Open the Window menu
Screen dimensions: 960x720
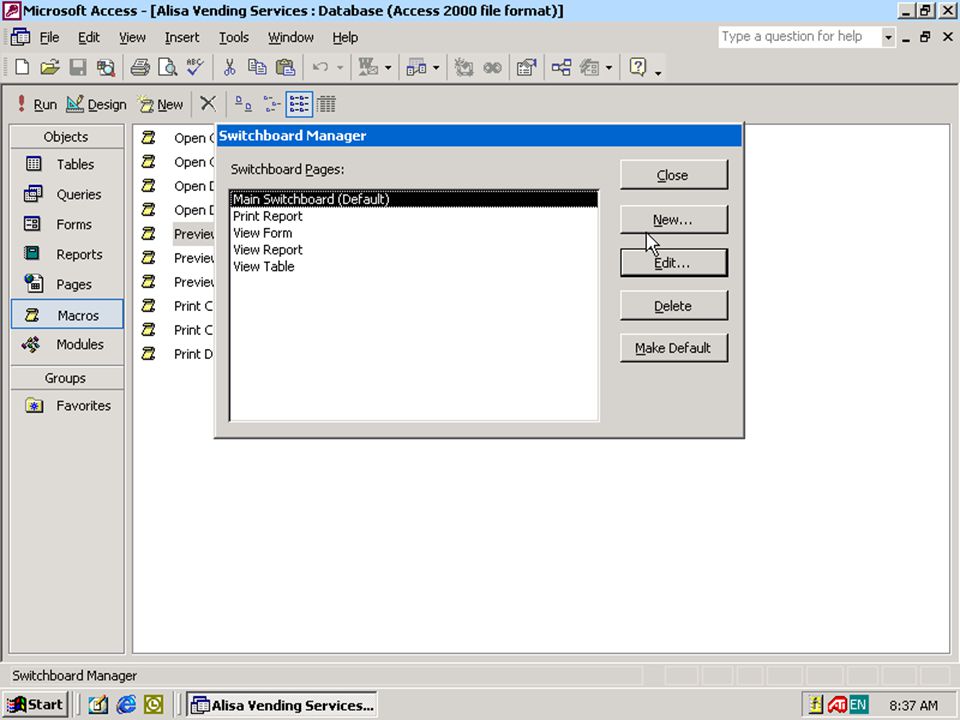(x=291, y=37)
